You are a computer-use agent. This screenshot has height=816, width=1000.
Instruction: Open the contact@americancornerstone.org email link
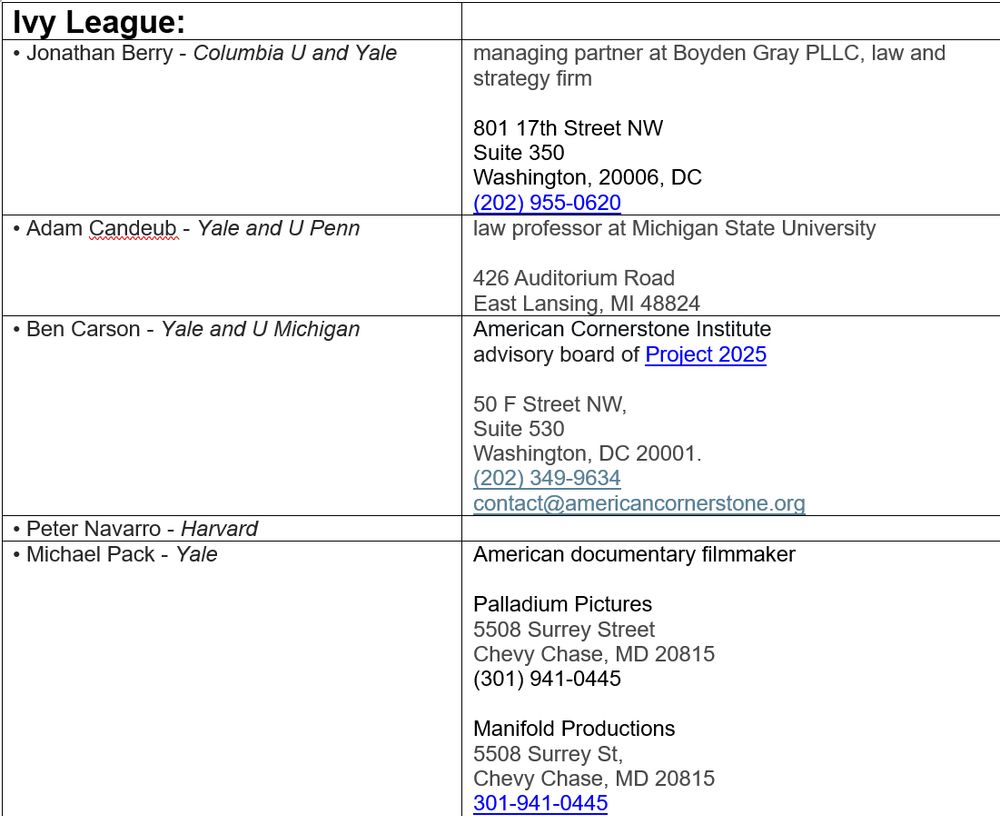coord(639,503)
